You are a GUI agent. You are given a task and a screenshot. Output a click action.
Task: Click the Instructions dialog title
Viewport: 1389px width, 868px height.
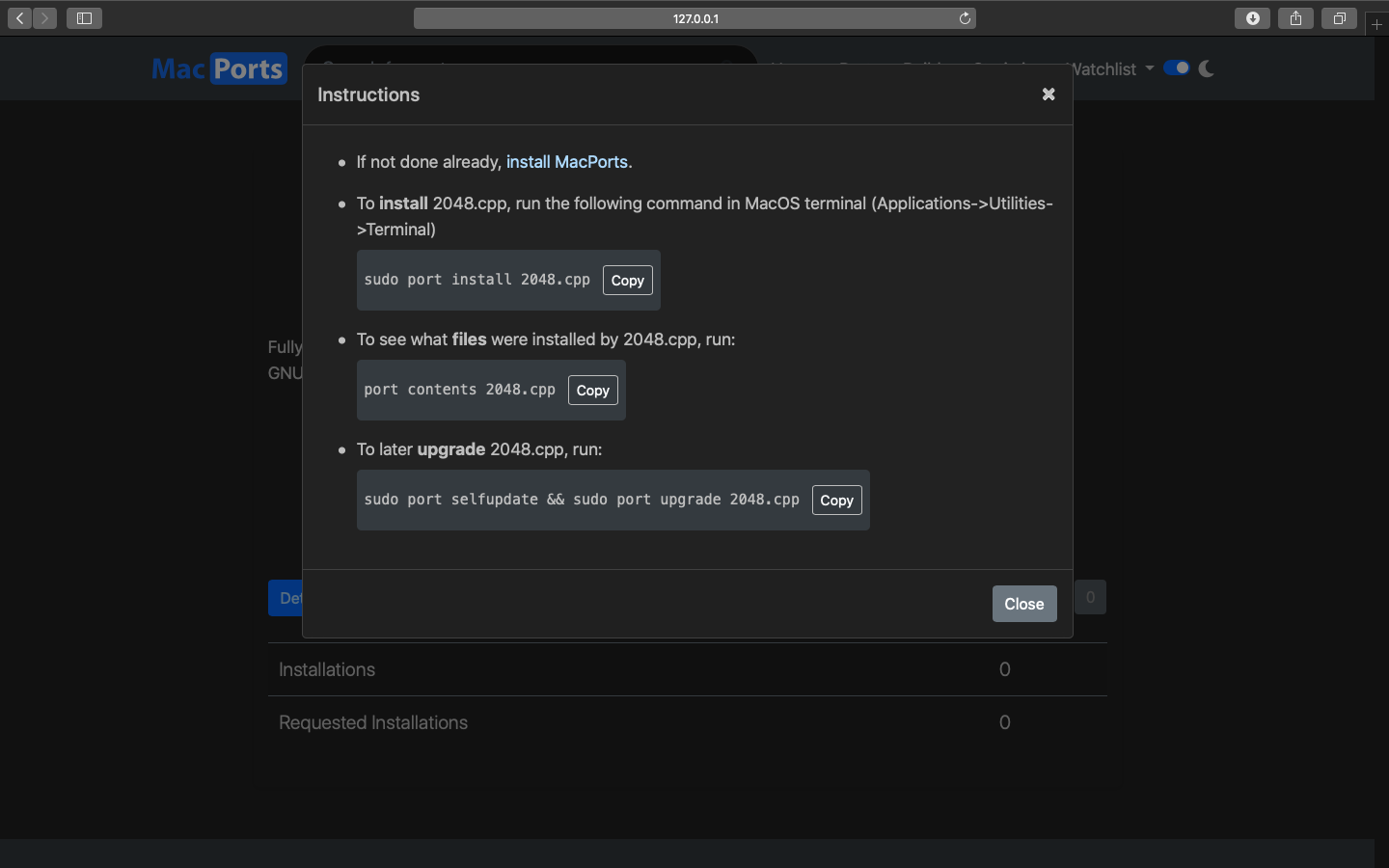coord(368,95)
